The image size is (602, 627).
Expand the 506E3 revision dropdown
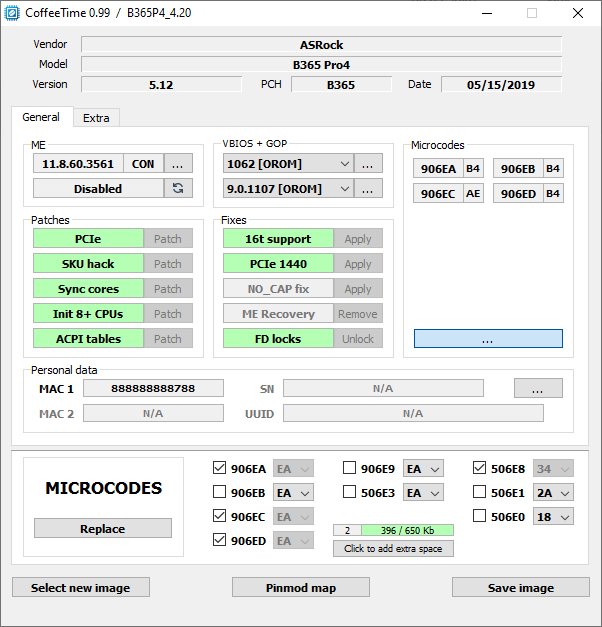423,493
